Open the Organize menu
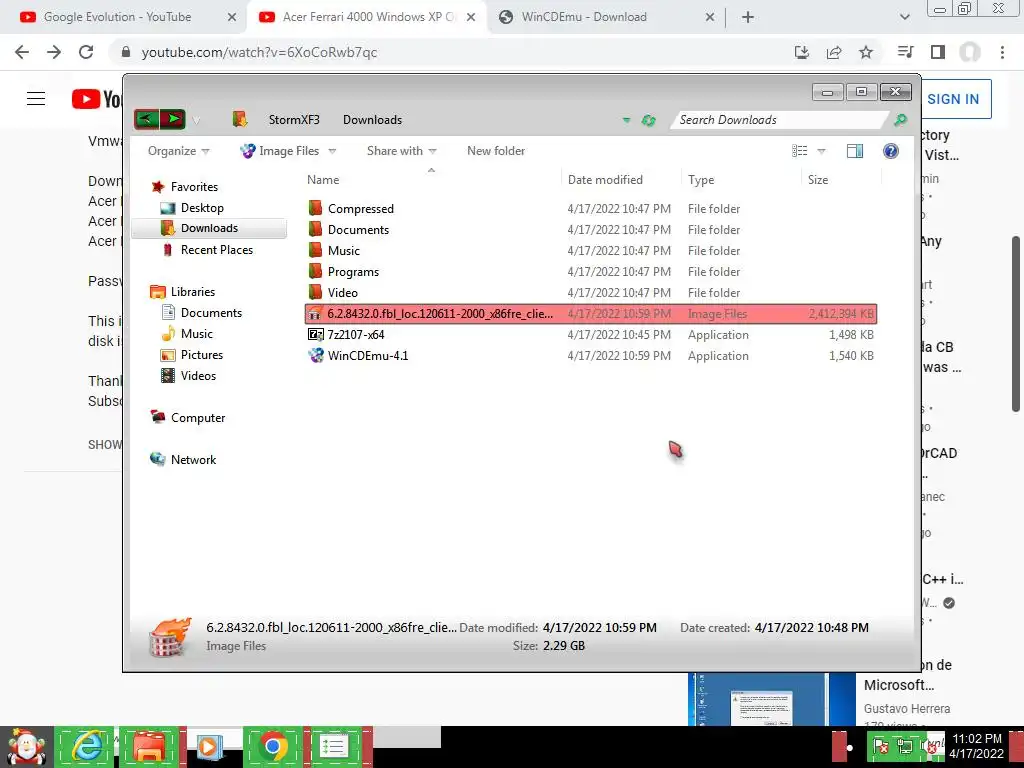The width and height of the screenshot is (1024, 768). (x=178, y=151)
